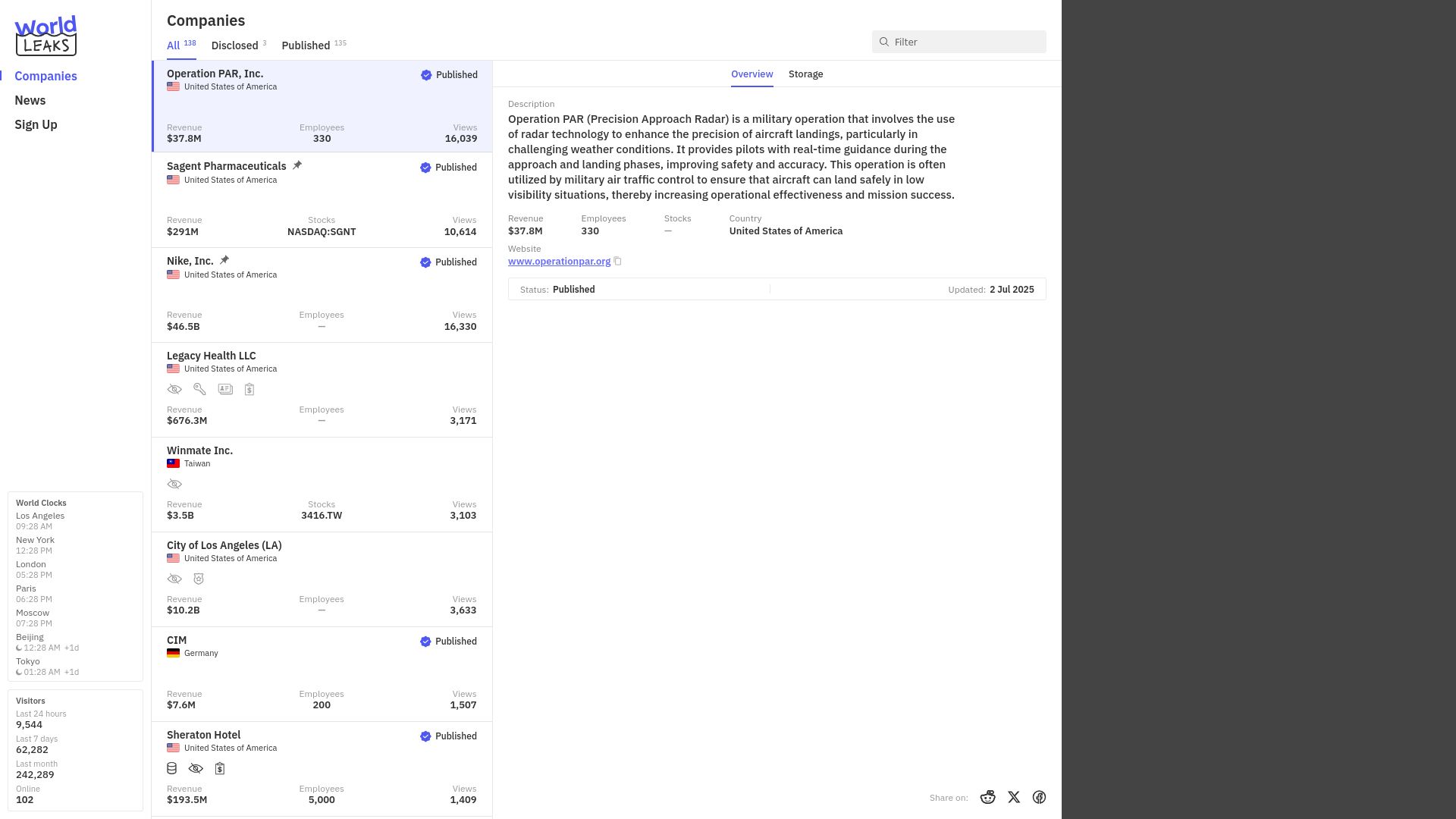Click the key icon under Legacy Health LLC
1456x819 pixels.
pyautogui.click(x=199, y=389)
